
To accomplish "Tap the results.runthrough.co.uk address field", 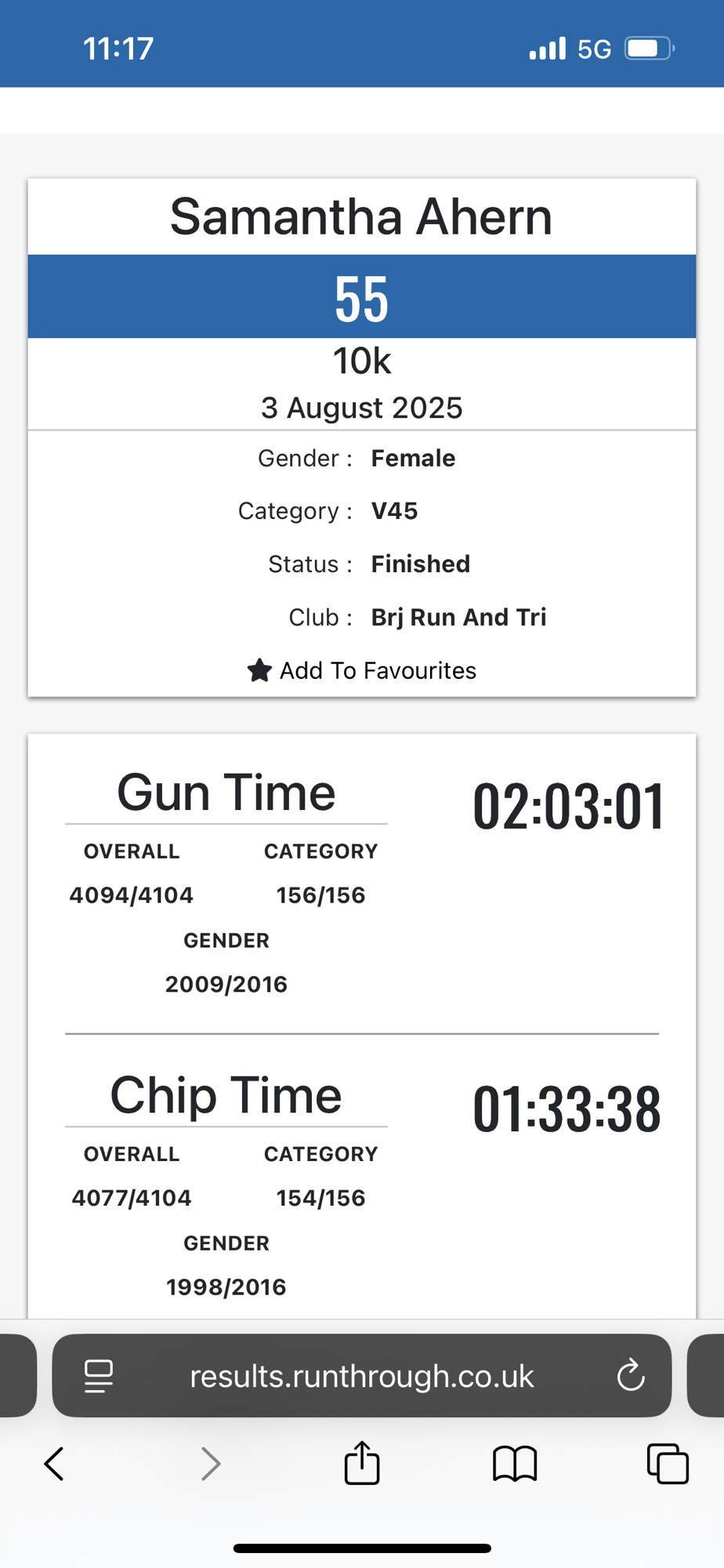I will 362,1376.
